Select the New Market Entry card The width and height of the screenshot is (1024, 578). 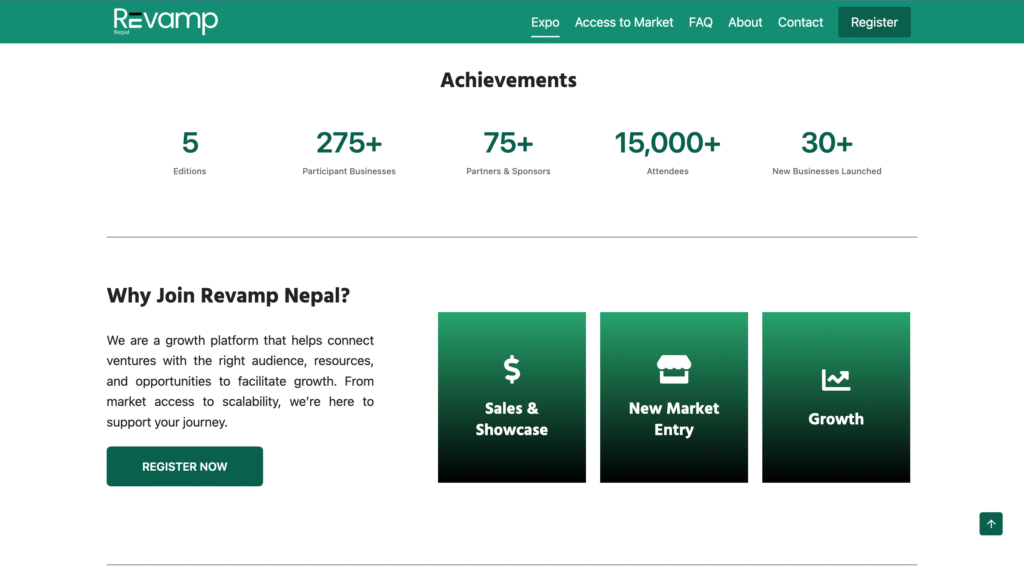click(x=674, y=397)
